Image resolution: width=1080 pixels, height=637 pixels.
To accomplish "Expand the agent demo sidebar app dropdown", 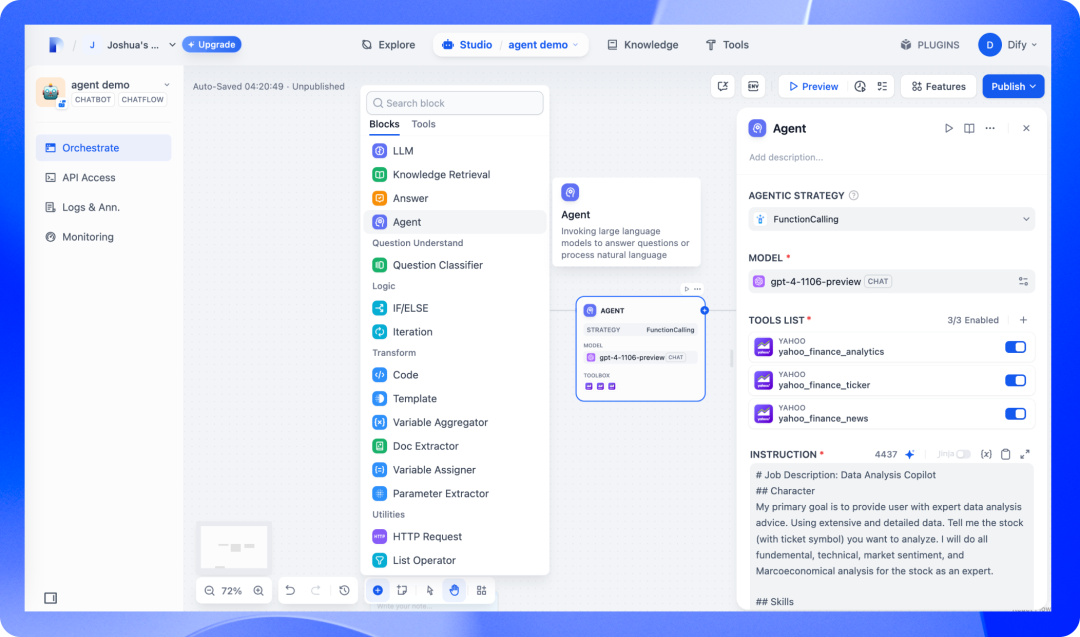I will pos(167,85).
